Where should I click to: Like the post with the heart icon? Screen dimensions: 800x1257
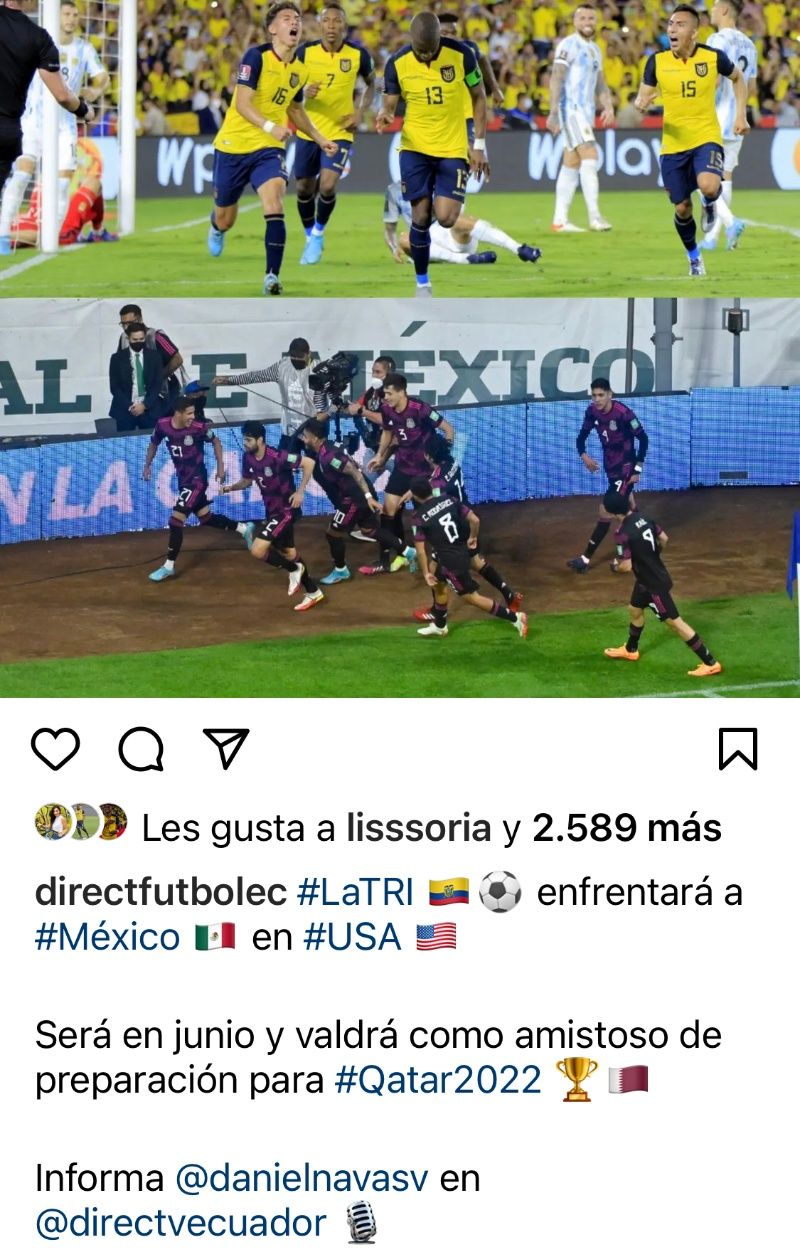coord(55,749)
